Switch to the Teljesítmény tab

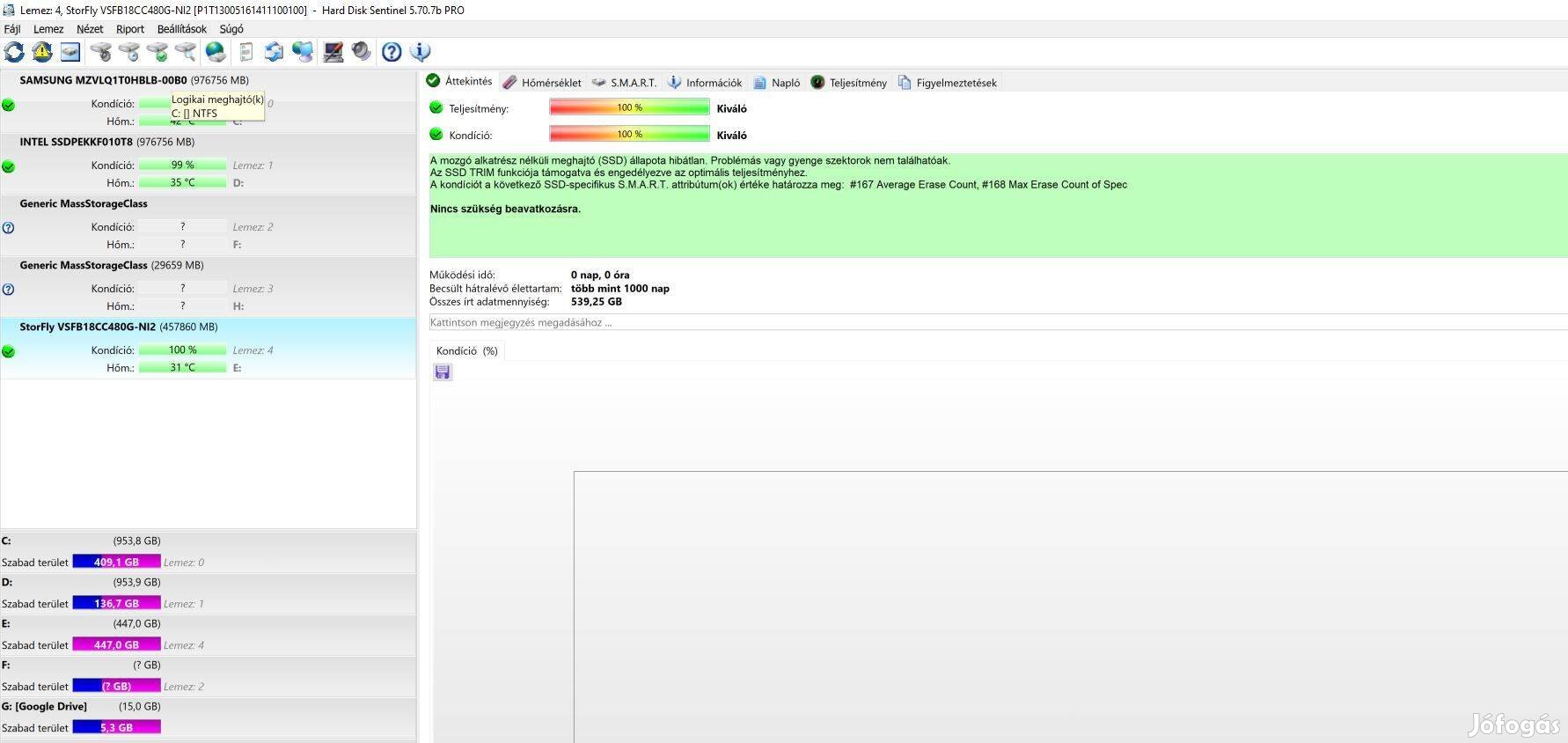(849, 83)
